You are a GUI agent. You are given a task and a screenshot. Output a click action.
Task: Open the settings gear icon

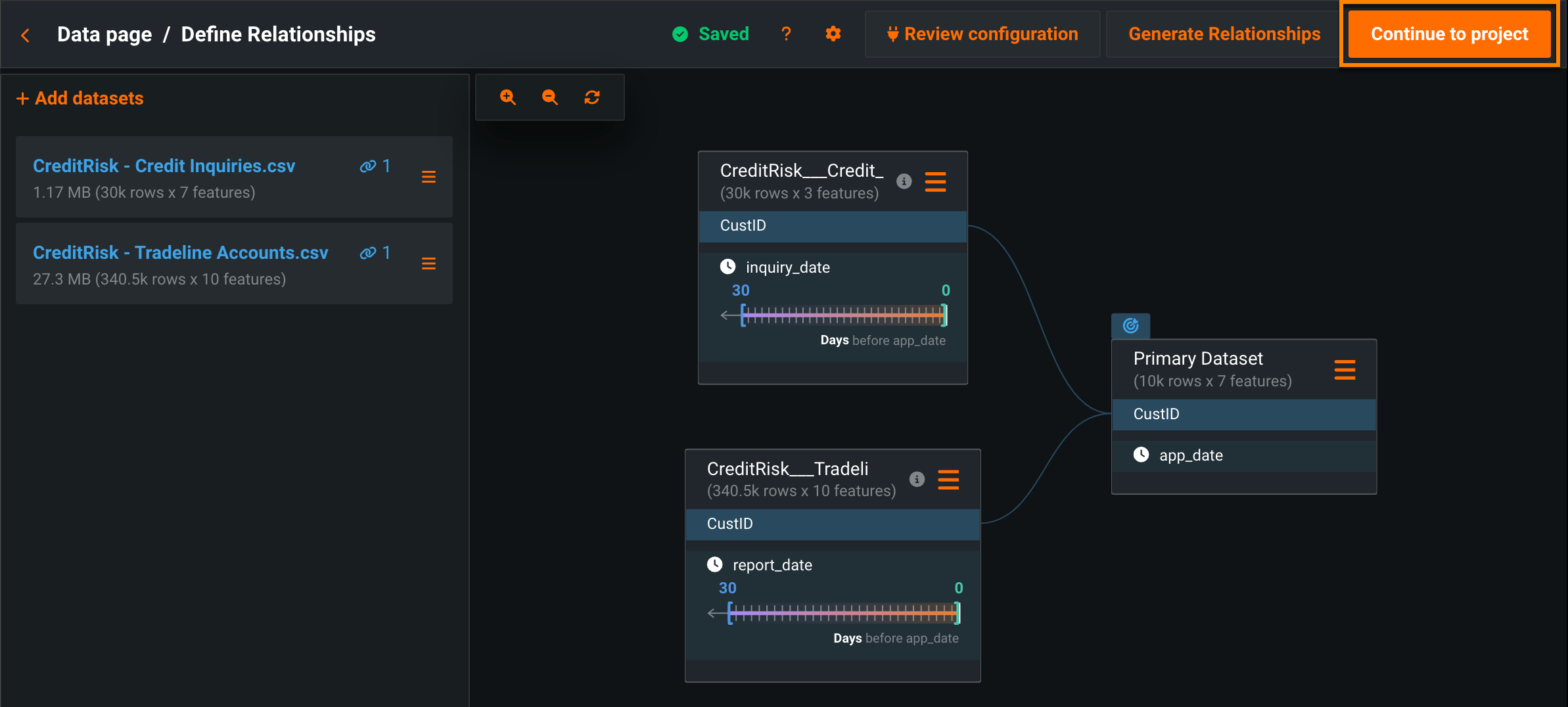[x=833, y=34]
